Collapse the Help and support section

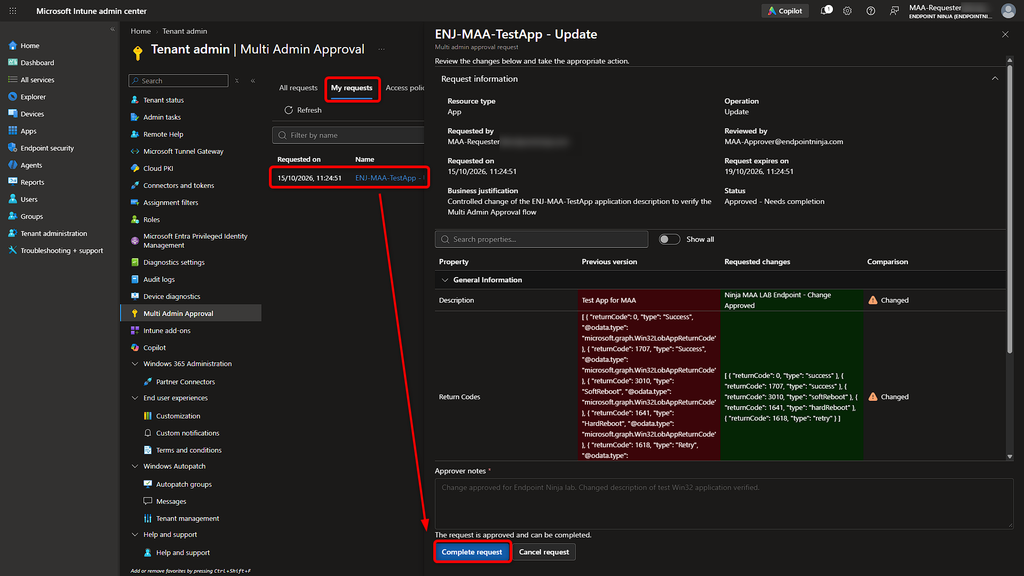tap(135, 534)
